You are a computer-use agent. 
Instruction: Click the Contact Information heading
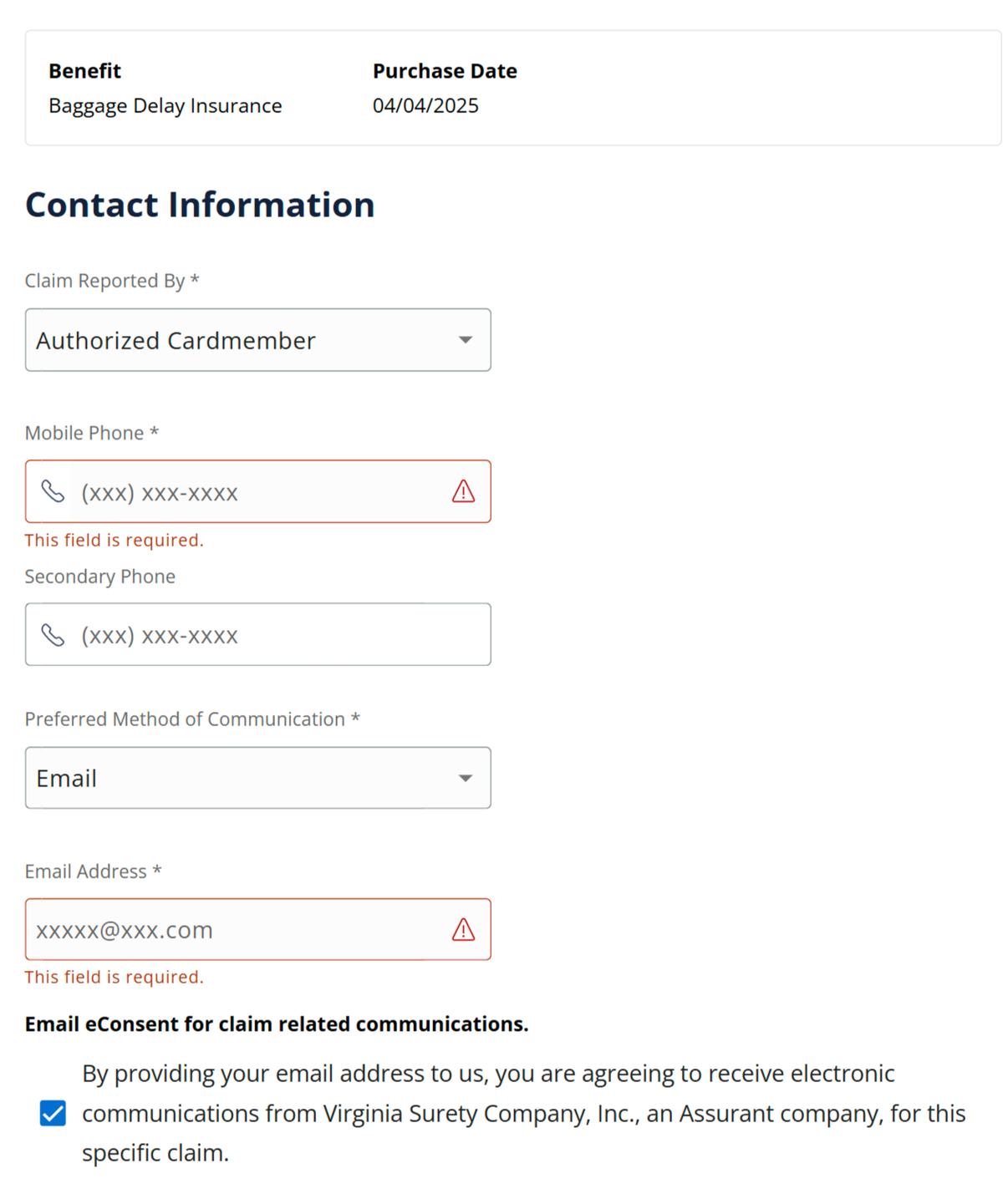click(x=200, y=205)
